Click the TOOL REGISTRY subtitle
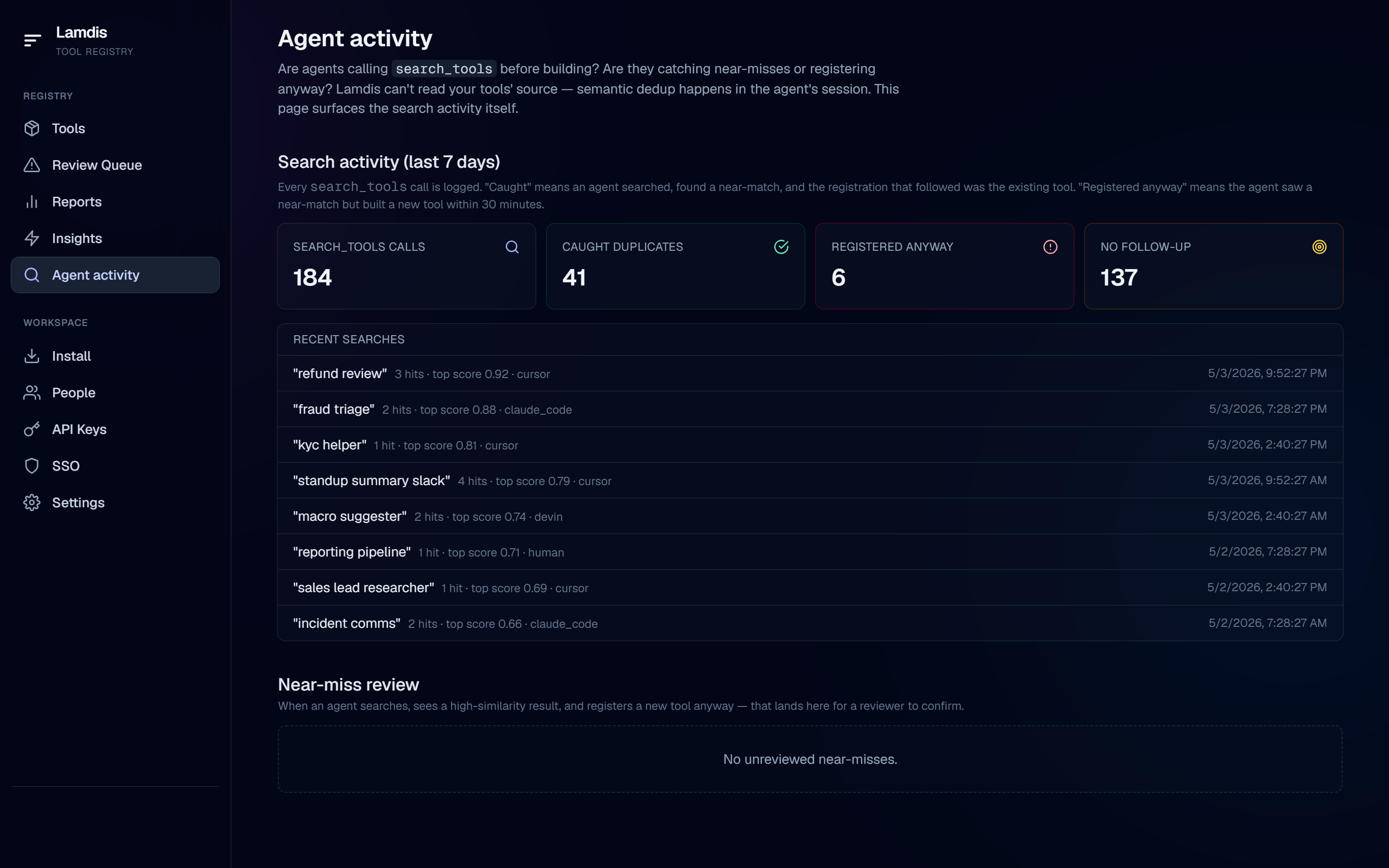Viewport: 1389px width, 868px height. pyautogui.click(x=95, y=52)
